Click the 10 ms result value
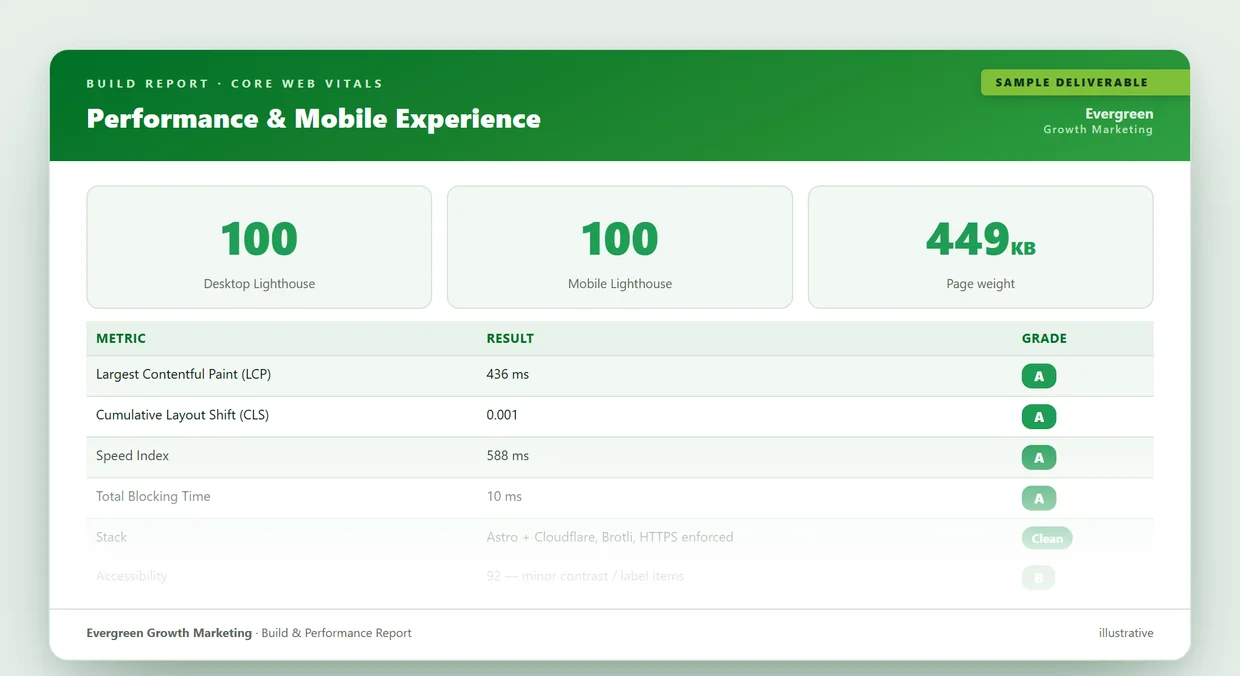Image resolution: width=1240 pixels, height=676 pixels. pos(504,496)
